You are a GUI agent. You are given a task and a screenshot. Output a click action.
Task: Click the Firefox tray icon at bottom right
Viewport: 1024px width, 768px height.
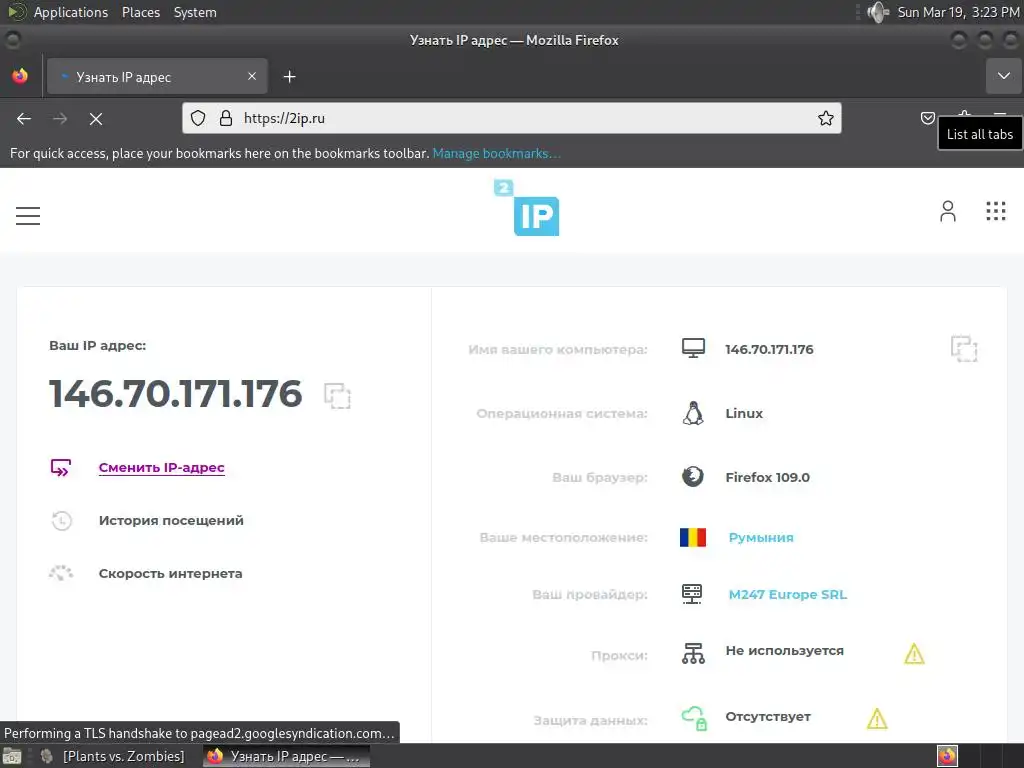coord(947,756)
